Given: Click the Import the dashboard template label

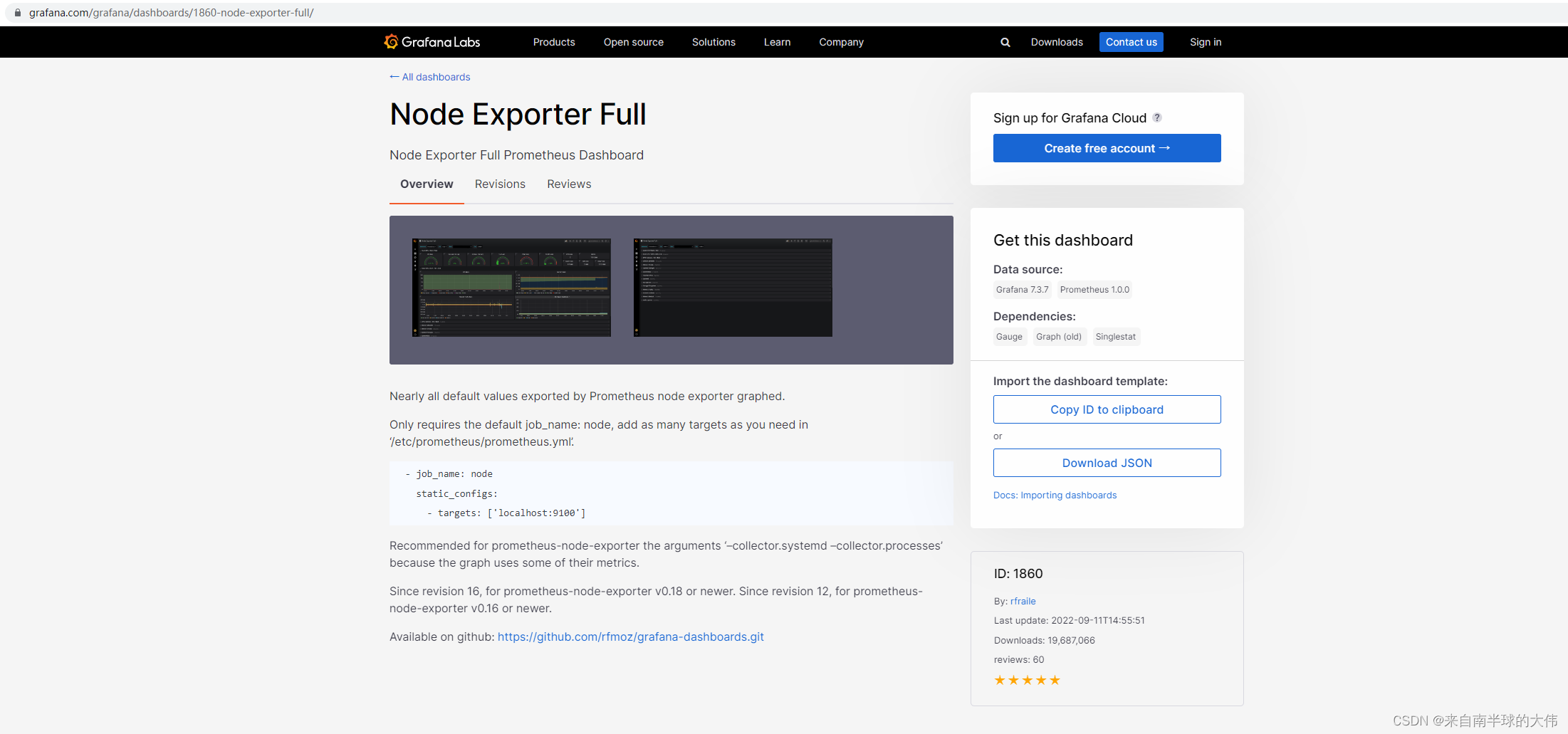Looking at the screenshot, I should 1080,382.
